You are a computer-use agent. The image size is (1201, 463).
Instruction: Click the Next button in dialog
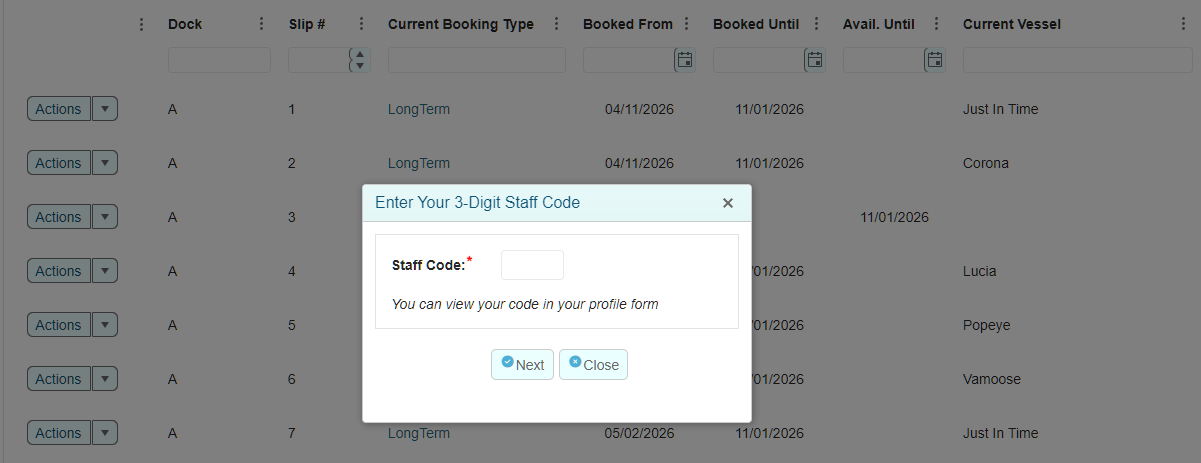tap(522, 364)
